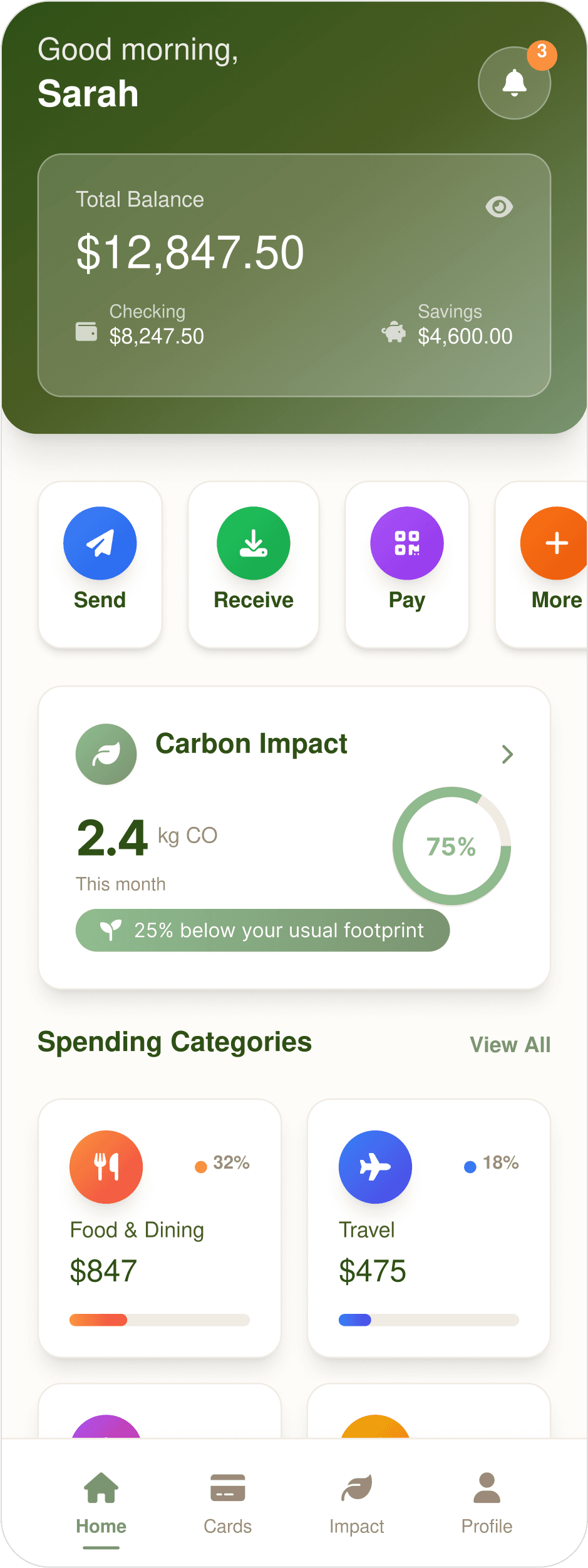Expand Carbon Impact details chevron
Screen dimensions: 588x1568
pyautogui.click(x=507, y=754)
